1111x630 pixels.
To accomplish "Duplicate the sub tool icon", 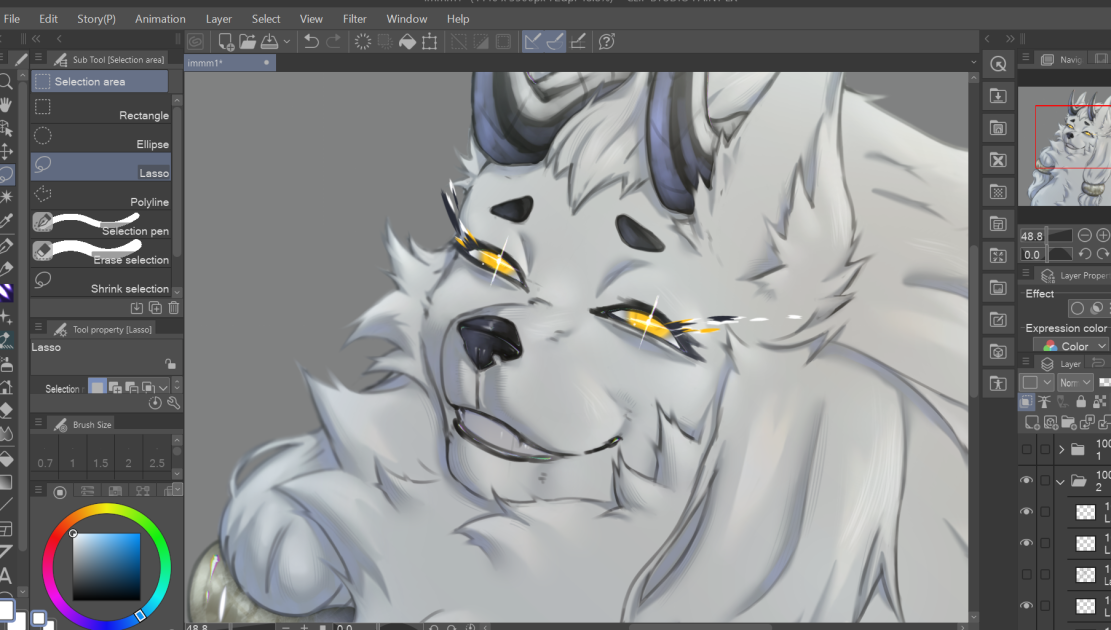I will click(155, 308).
